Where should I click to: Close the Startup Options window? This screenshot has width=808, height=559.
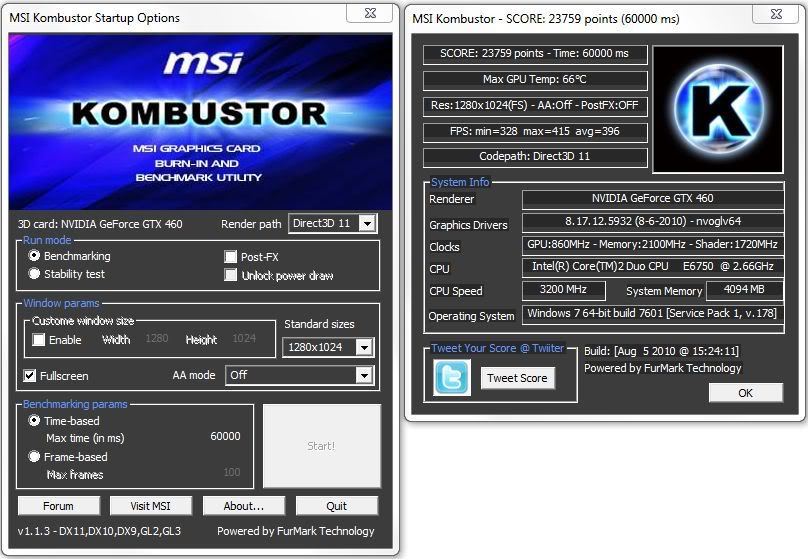[370, 13]
